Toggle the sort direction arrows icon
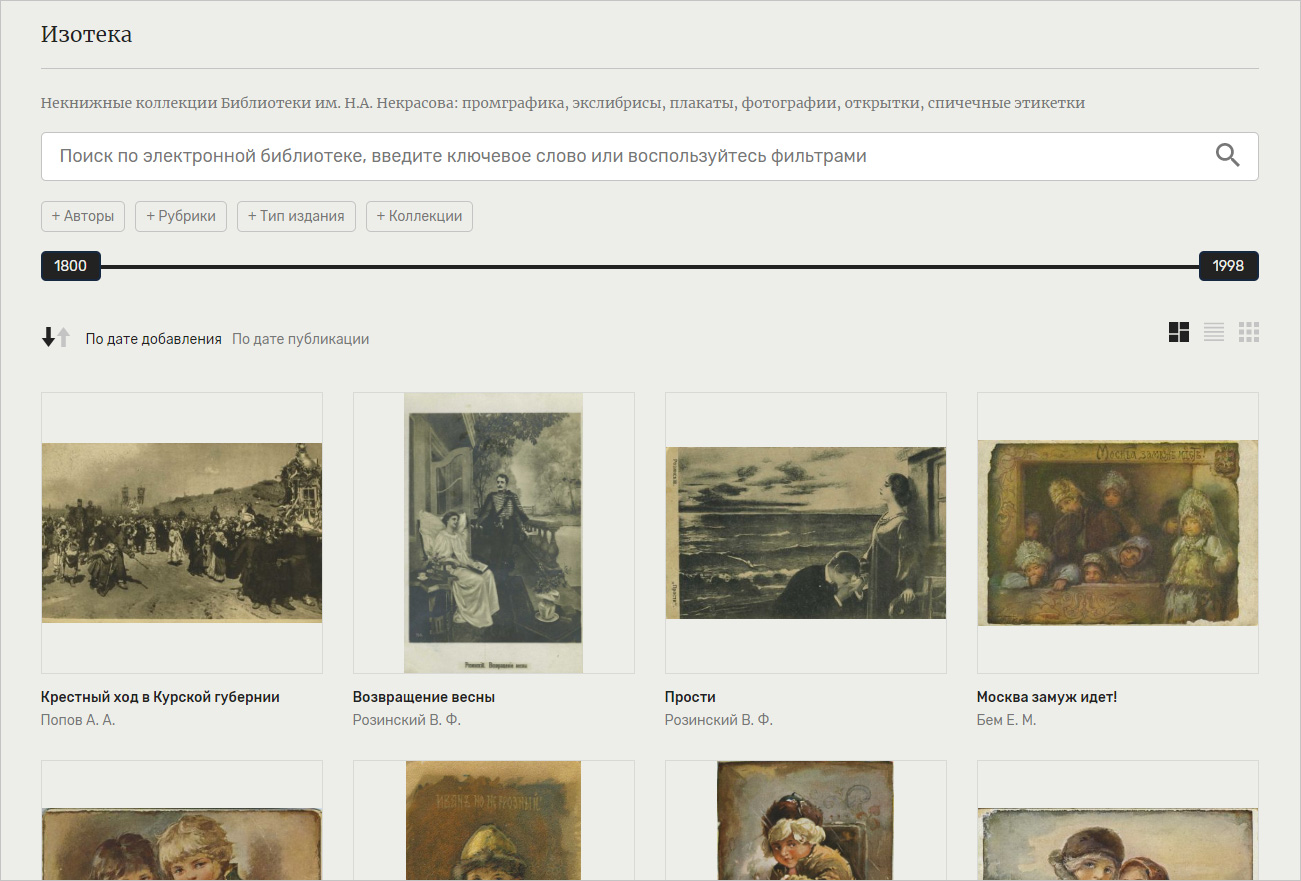 (56, 338)
